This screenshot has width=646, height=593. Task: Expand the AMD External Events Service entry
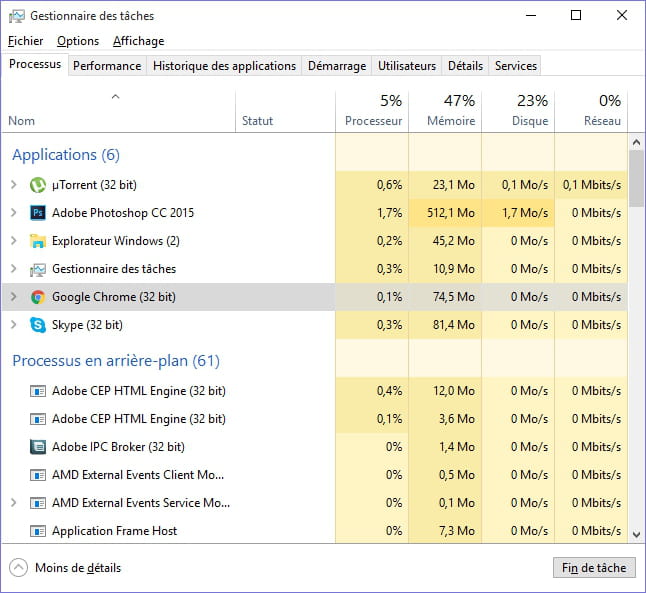pyautogui.click(x=14, y=503)
